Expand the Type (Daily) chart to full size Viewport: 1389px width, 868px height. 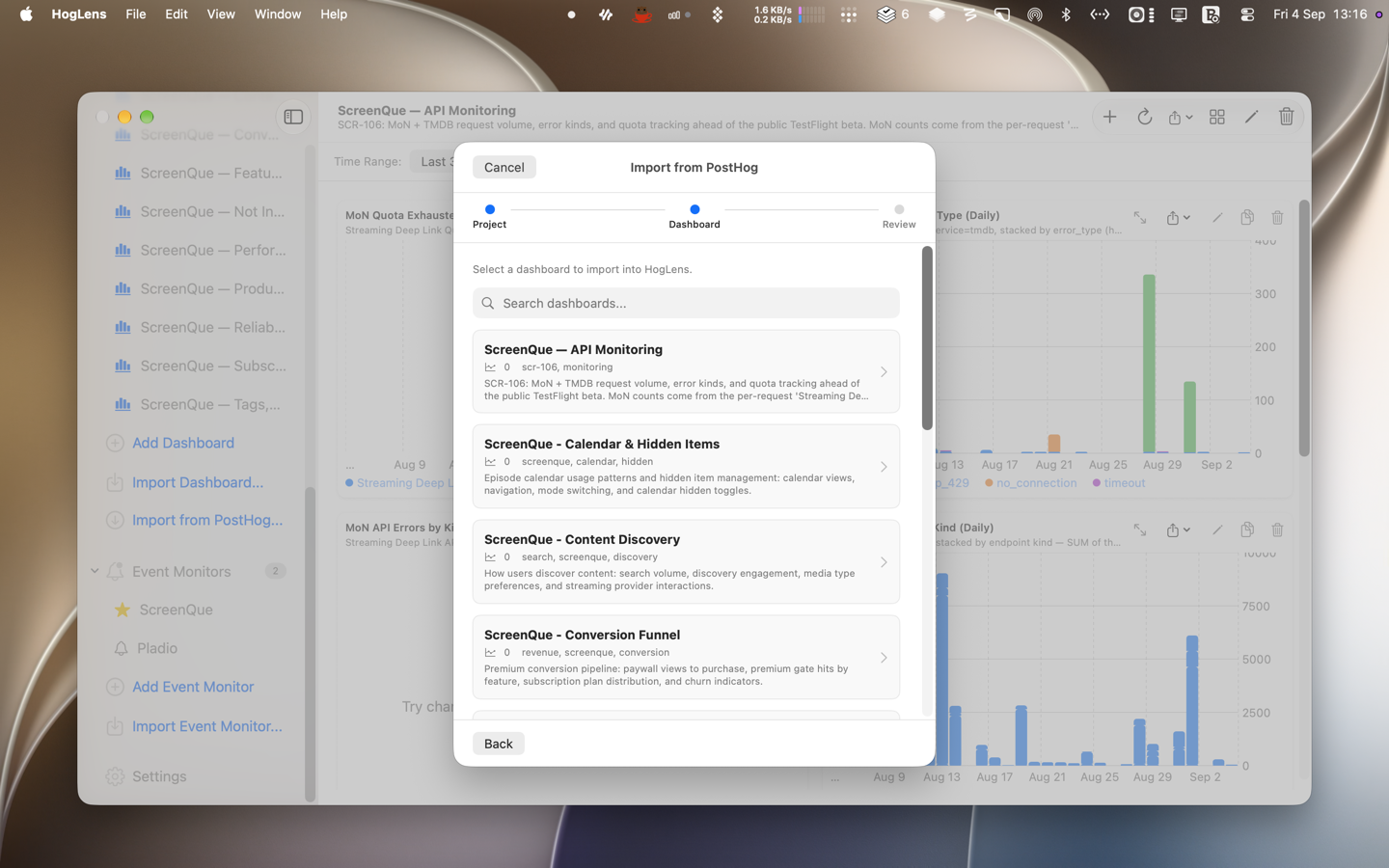(x=1140, y=218)
